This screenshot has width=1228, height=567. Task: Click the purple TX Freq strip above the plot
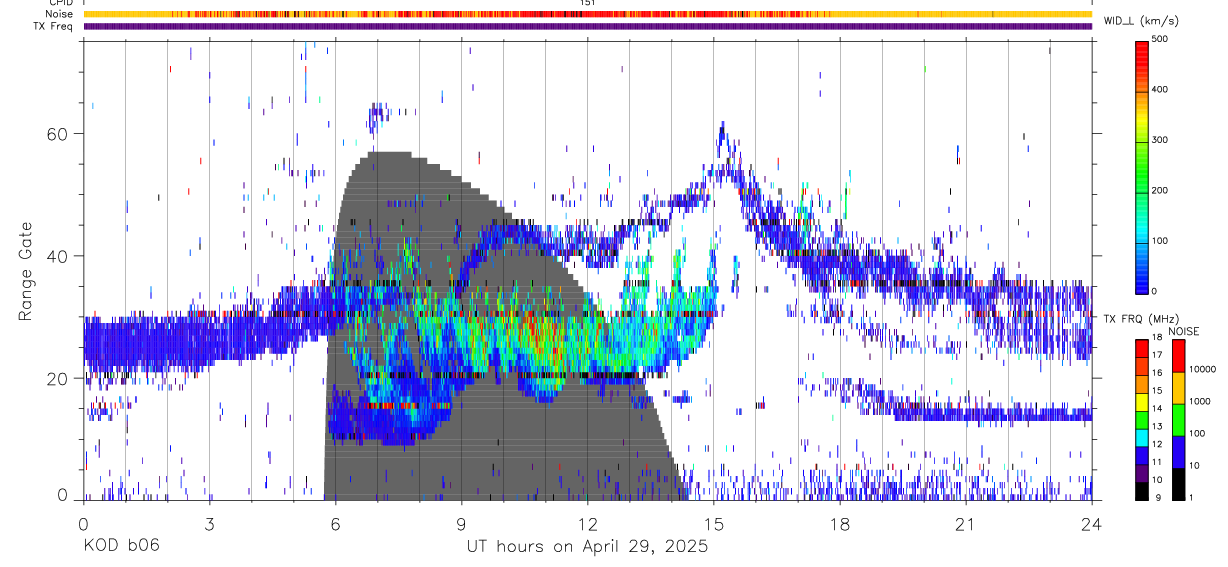pyautogui.click(x=587, y=26)
